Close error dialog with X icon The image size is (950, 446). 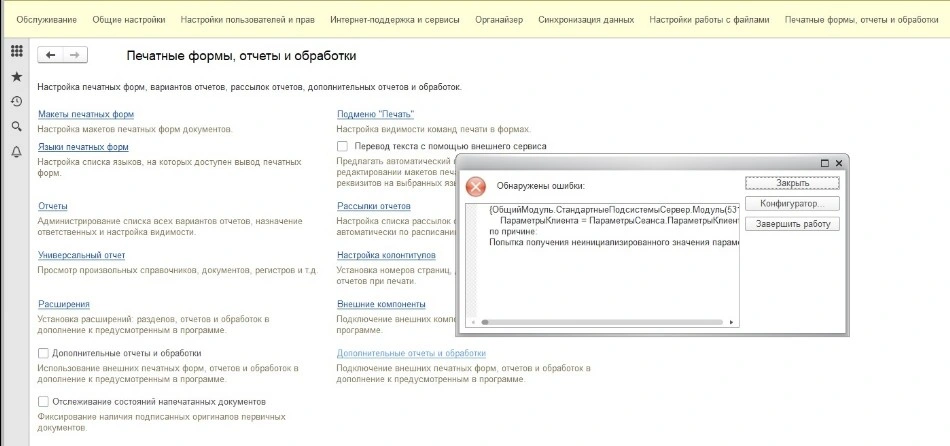point(839,163)
